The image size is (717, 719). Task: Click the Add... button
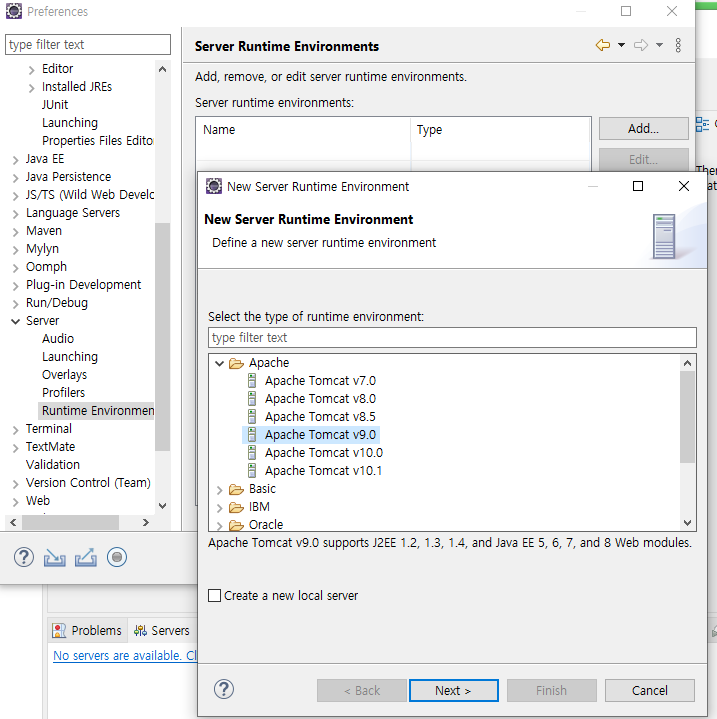point(644,128)
